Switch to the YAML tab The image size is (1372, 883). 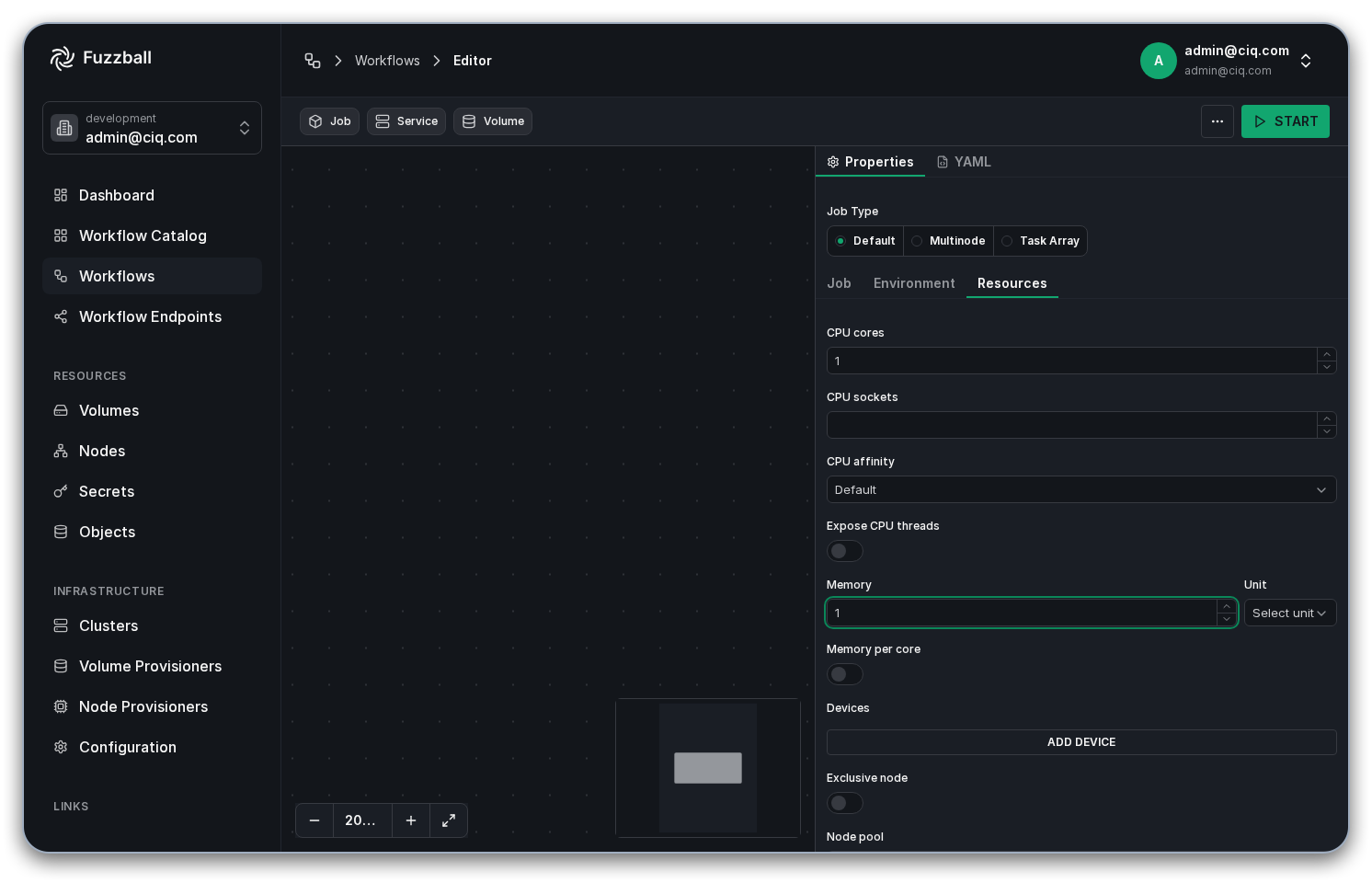964,162
